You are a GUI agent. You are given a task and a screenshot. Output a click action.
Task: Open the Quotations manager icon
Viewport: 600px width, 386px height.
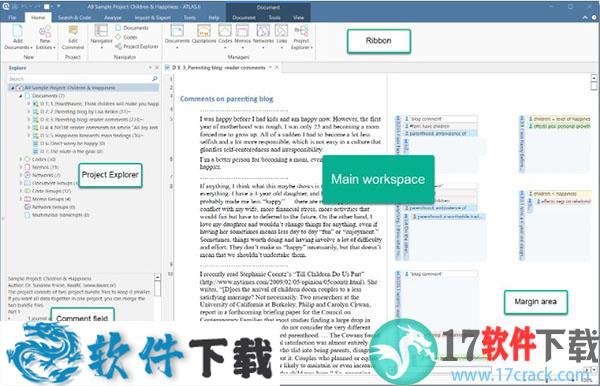204,31
